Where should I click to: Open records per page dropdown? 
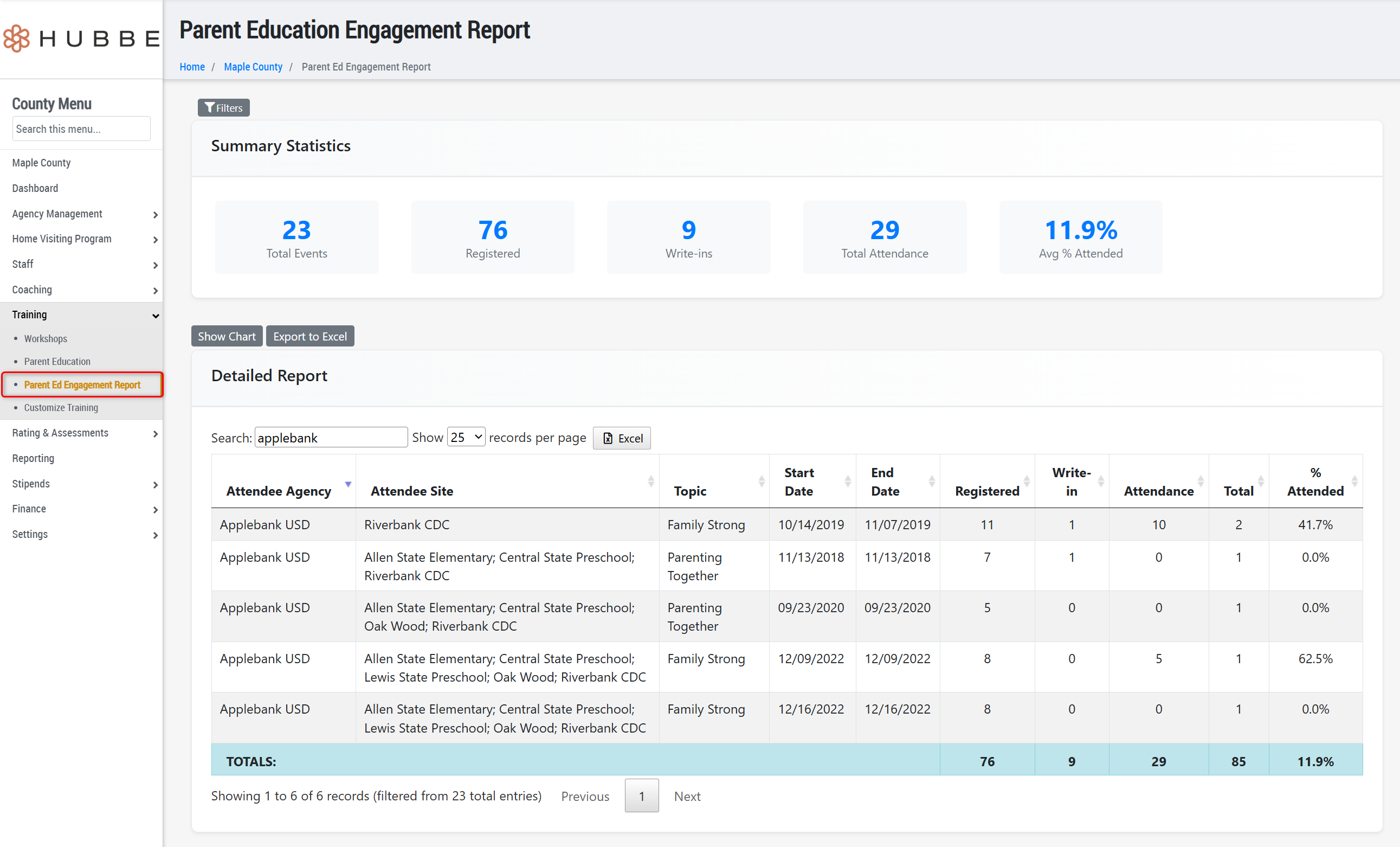[x=466, y=437]
